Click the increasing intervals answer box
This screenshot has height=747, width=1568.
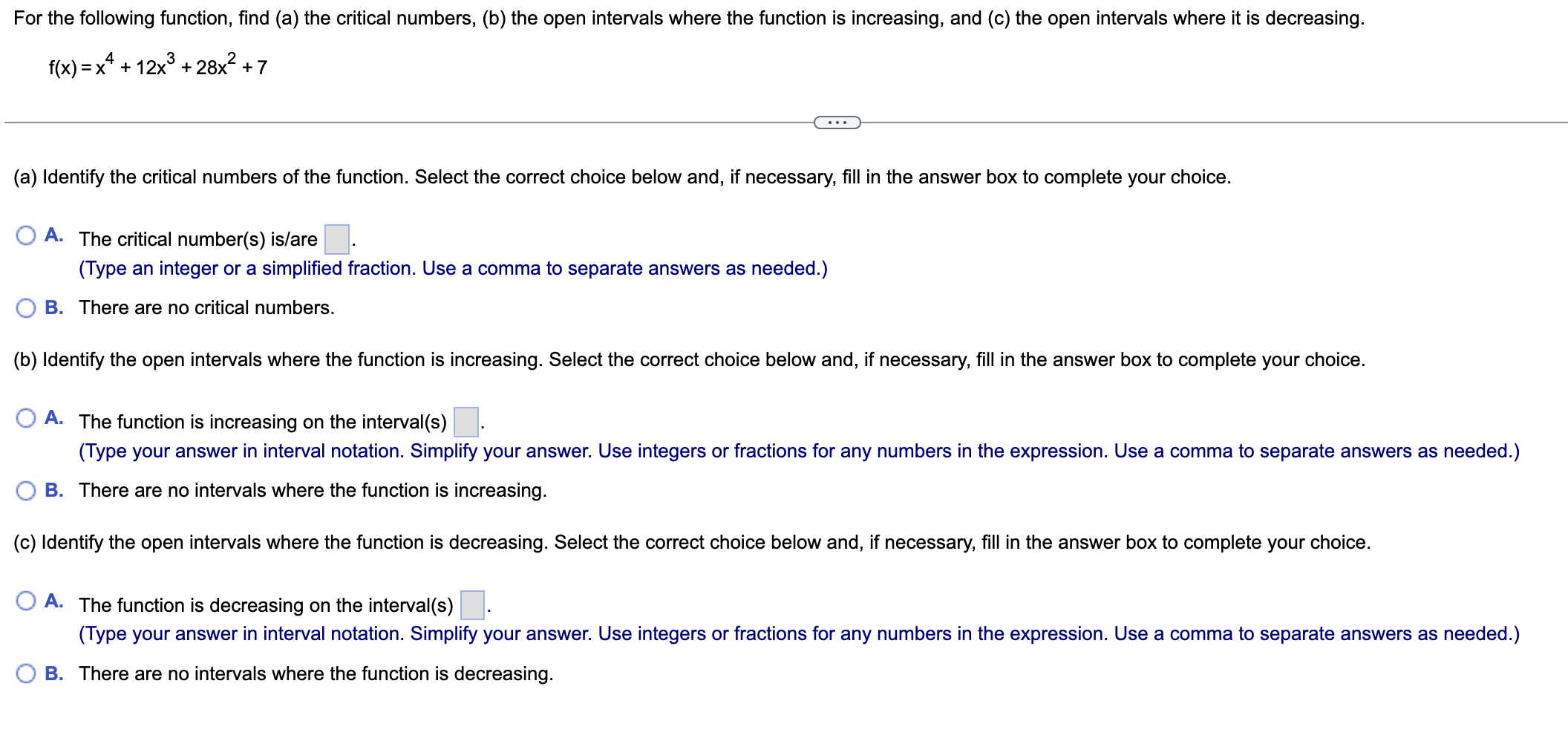point(465,422)
